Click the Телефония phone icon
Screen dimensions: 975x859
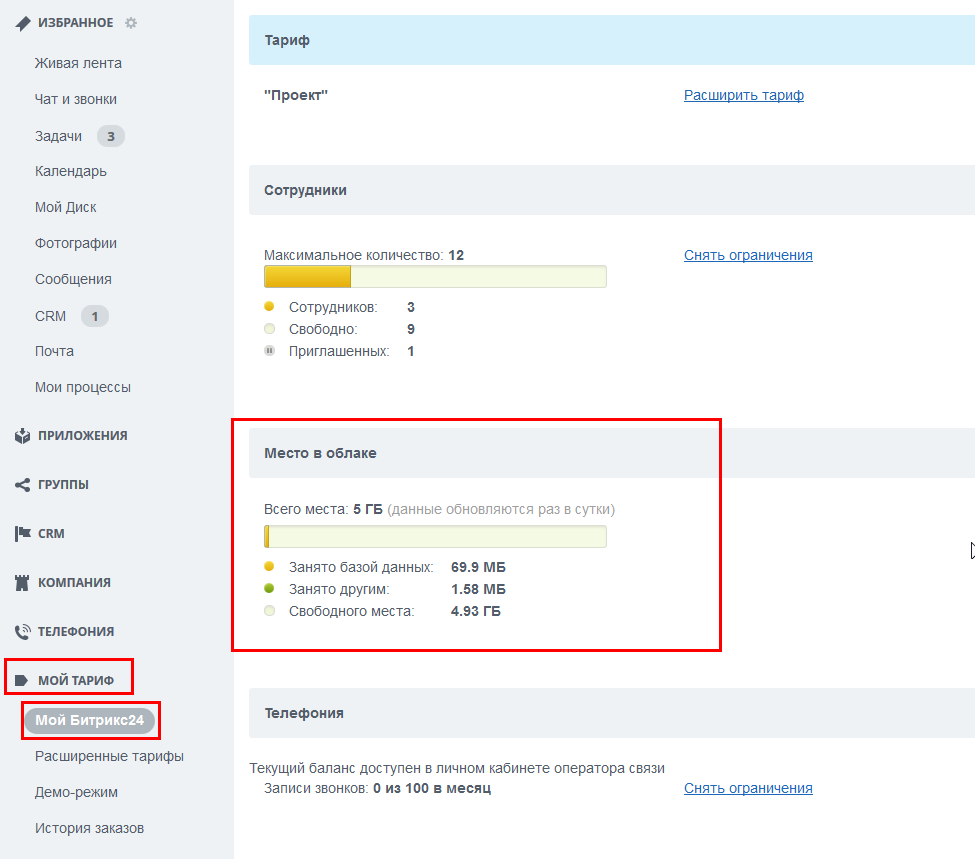tap(22, 631)
